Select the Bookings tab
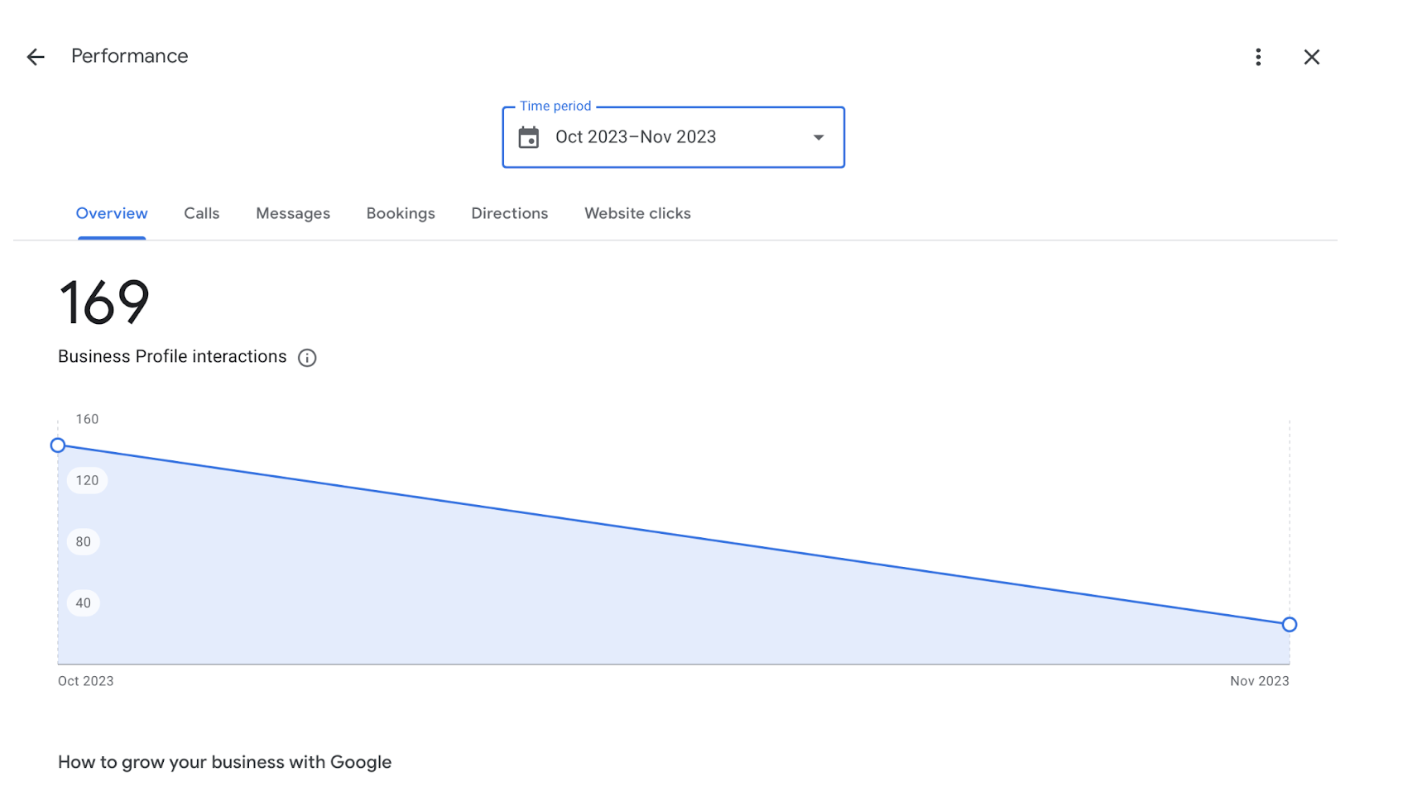Viewport: 1404px width, 796px height. click(x=401, y=213)
